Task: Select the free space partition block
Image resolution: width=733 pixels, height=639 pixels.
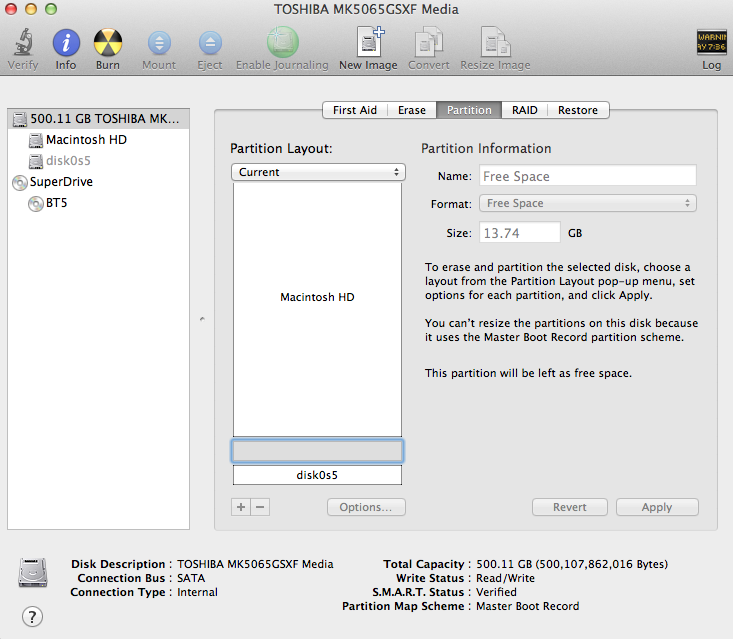Action: coord(317,451)
